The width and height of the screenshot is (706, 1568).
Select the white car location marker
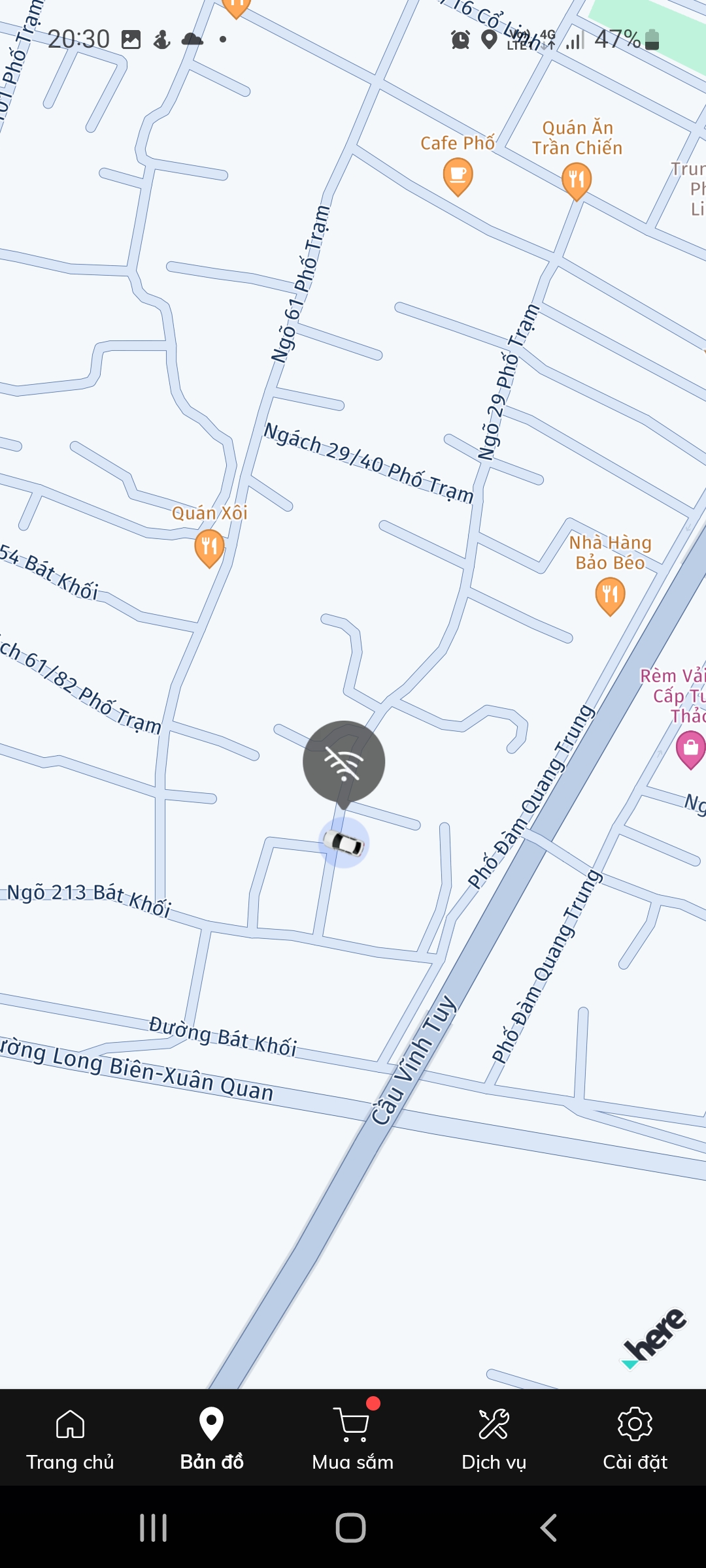tap(344, 843)
